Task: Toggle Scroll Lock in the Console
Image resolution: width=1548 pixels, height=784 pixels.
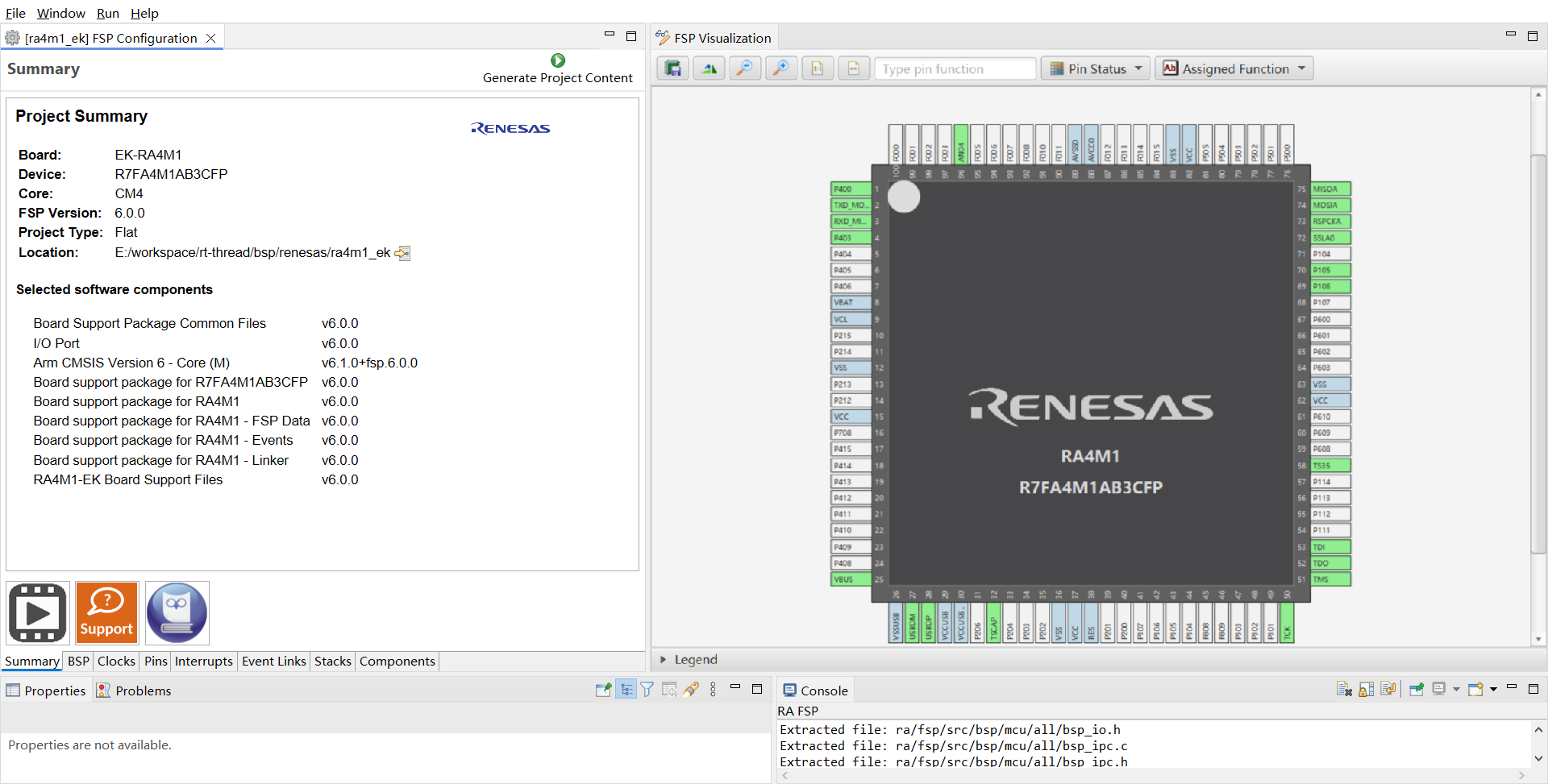Action: 1366,690
